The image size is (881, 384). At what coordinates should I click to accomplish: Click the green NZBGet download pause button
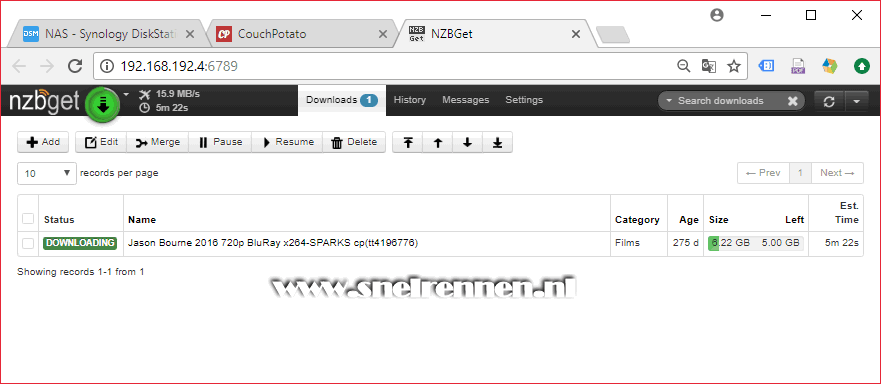[102, 105]
